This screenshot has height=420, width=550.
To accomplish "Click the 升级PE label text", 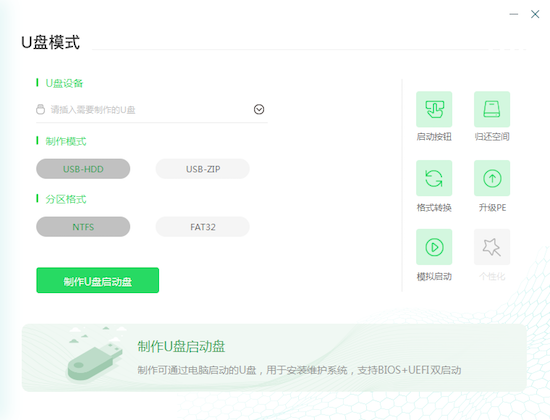I will click(x=492, y=207).
